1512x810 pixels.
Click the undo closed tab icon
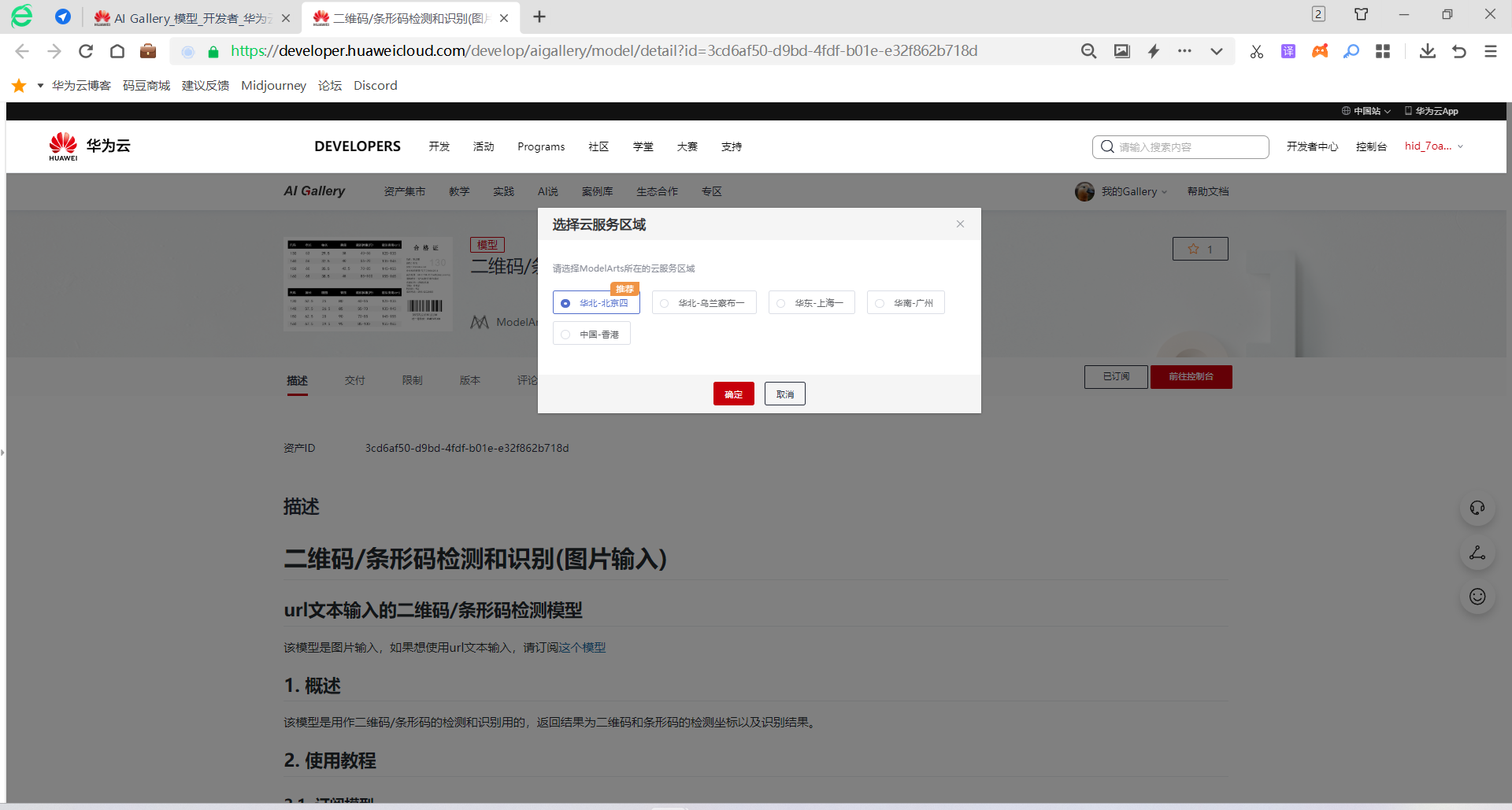tap(1459, 51)
